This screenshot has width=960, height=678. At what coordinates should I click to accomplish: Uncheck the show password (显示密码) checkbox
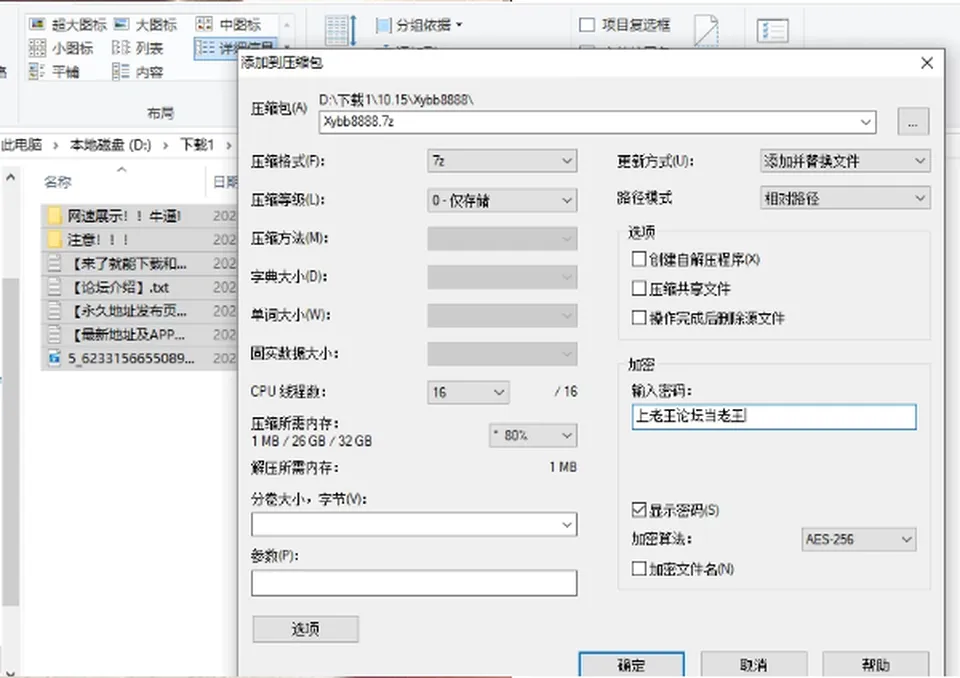pos(639,510)
